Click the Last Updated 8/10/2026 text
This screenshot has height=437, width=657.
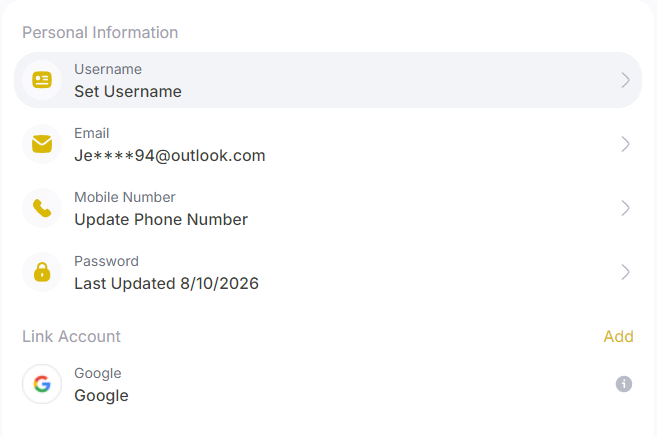(x=166, y=284)
